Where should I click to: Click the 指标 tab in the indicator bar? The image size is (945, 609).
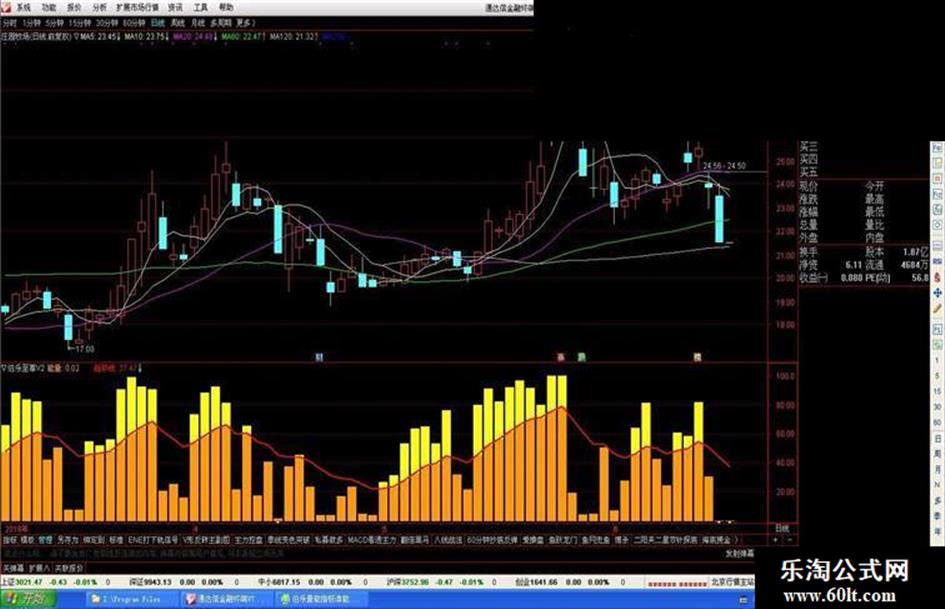pyautogui.click(x=10, y=540)
